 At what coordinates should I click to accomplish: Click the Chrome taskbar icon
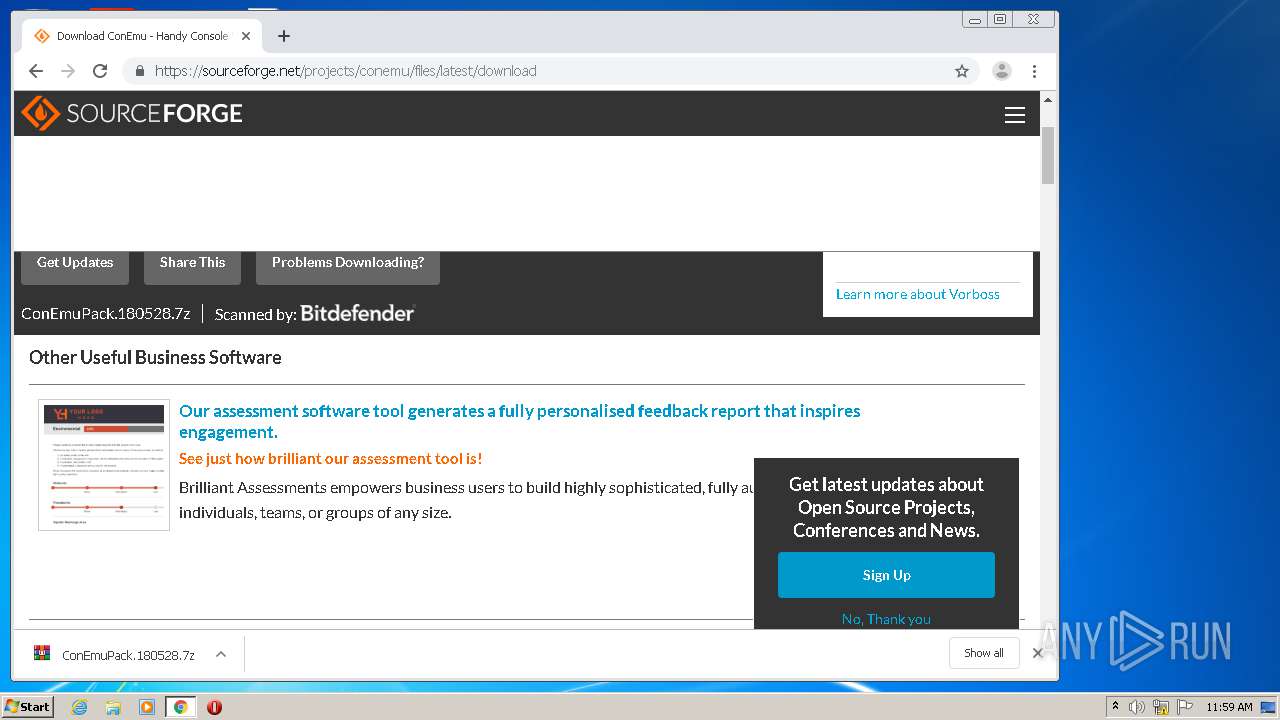tap(180, 707)
